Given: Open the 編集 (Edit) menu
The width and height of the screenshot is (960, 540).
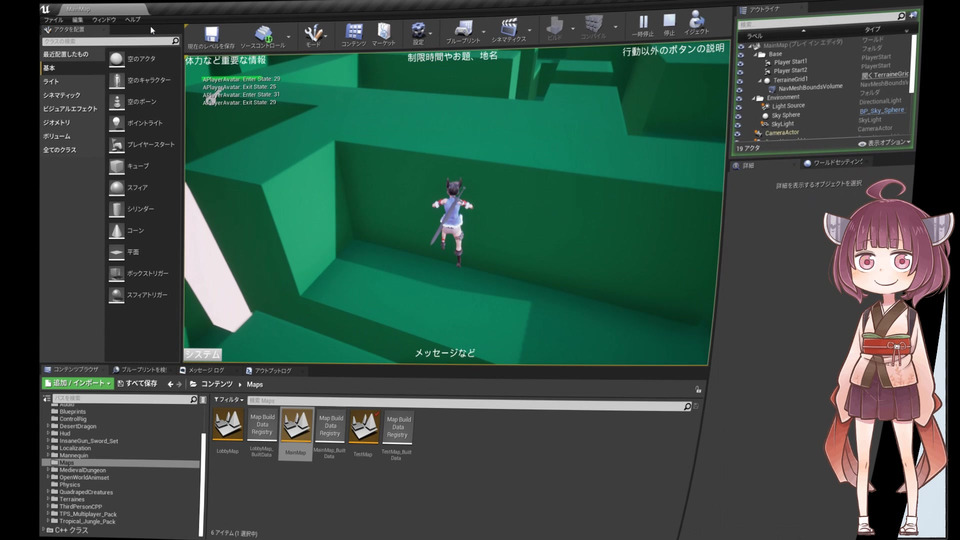Looking at the screenshot, I should [77, 20].
